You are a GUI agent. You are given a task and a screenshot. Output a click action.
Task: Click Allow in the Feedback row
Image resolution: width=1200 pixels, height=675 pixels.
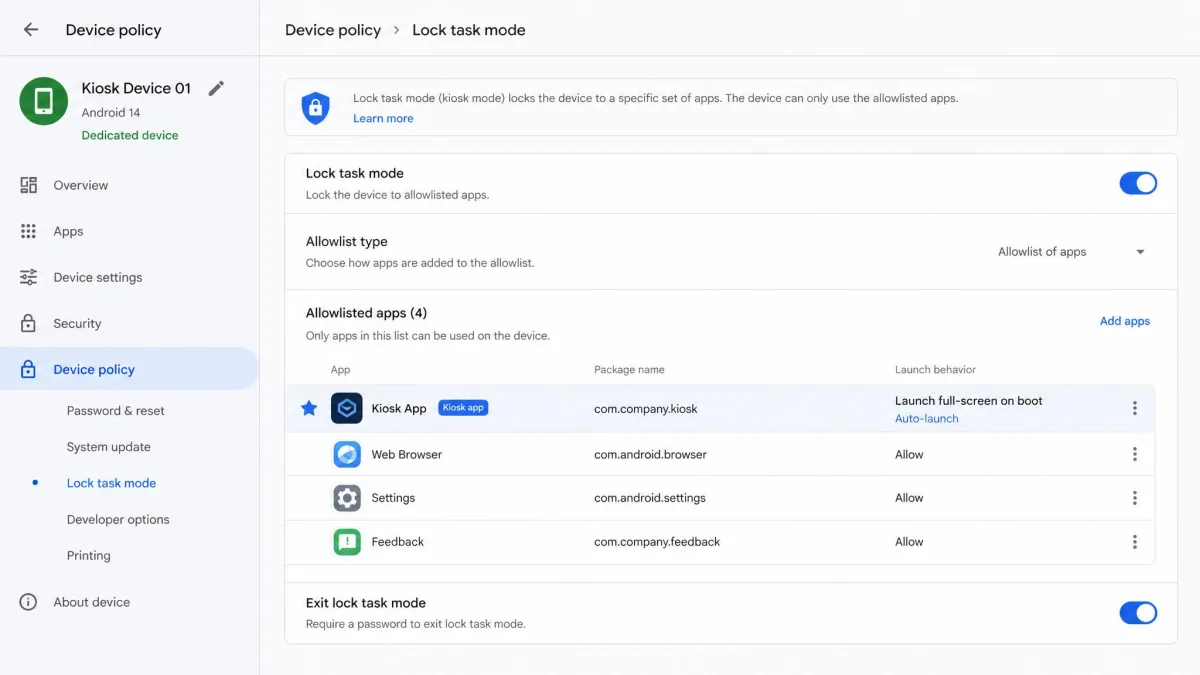(909, 542)
